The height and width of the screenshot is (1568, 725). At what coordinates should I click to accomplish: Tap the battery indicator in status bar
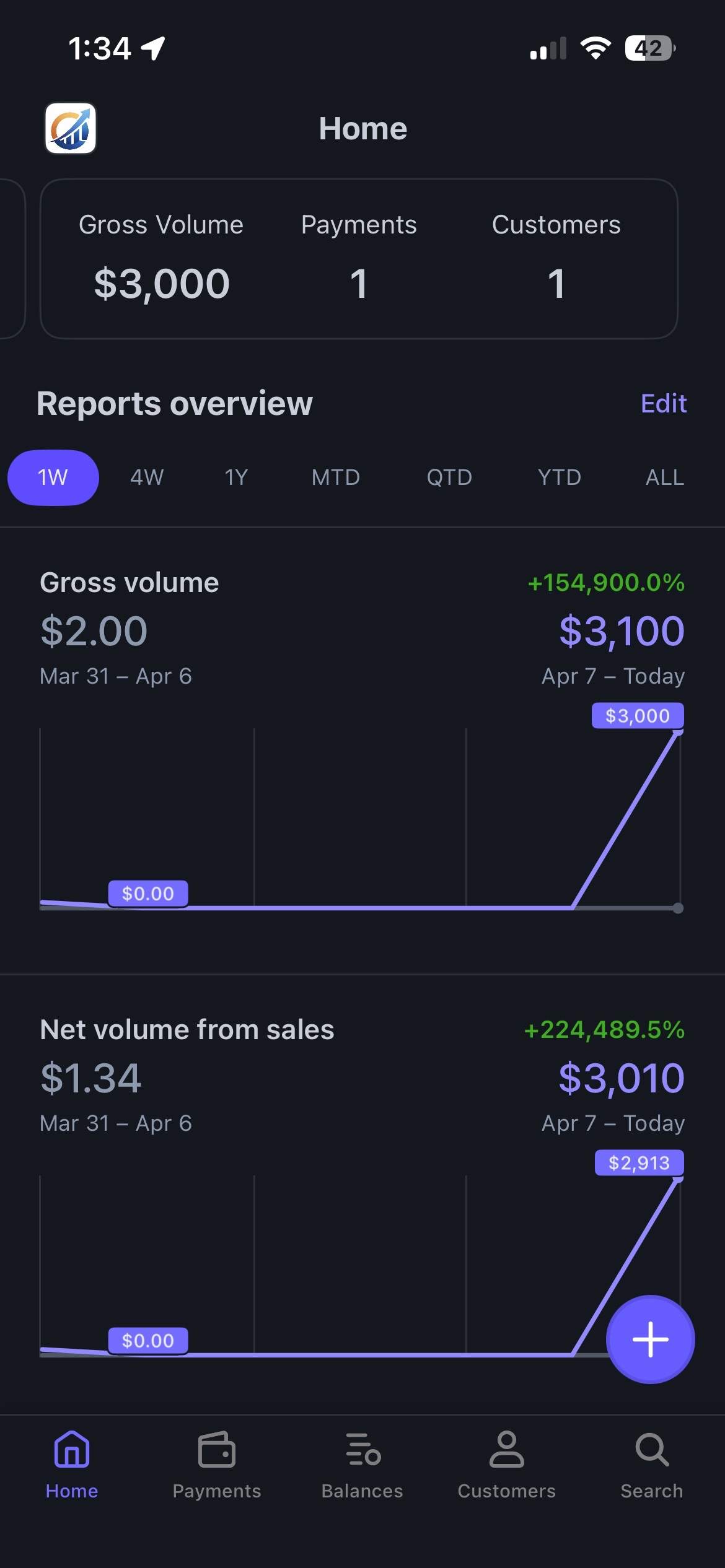[x=650, y=48]
